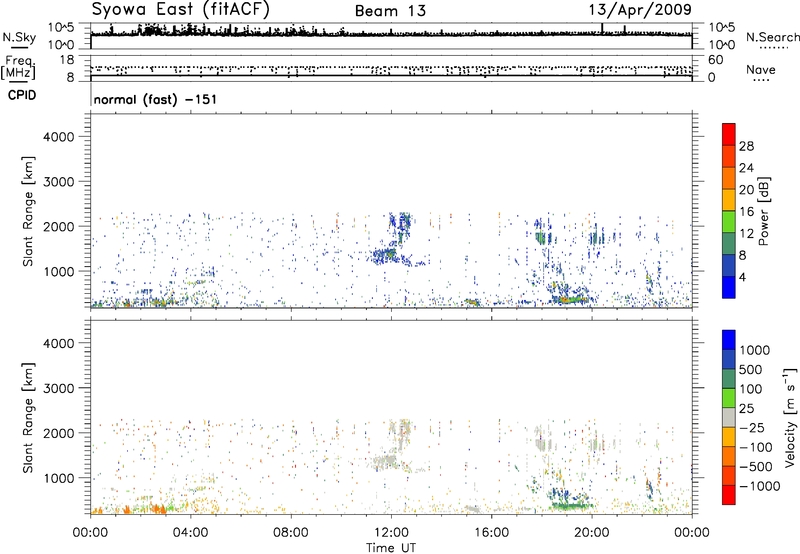Click the "28" Power colorbar value

(x=746, y=146)
